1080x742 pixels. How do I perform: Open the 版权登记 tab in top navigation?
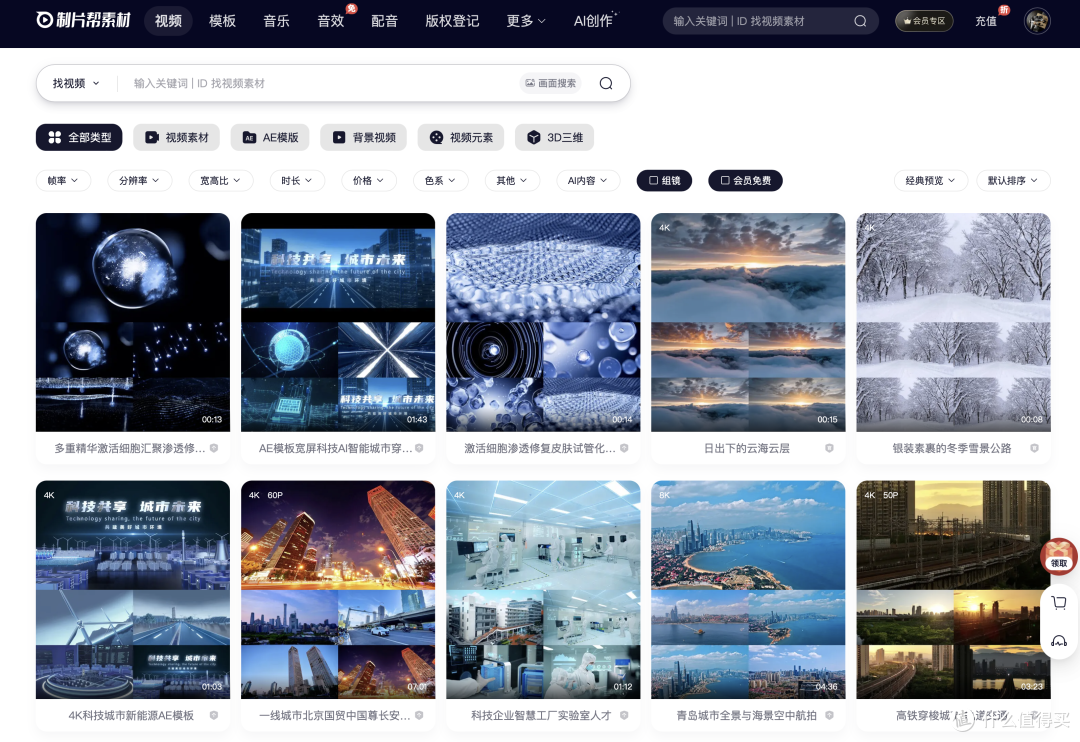pos(453,21)
